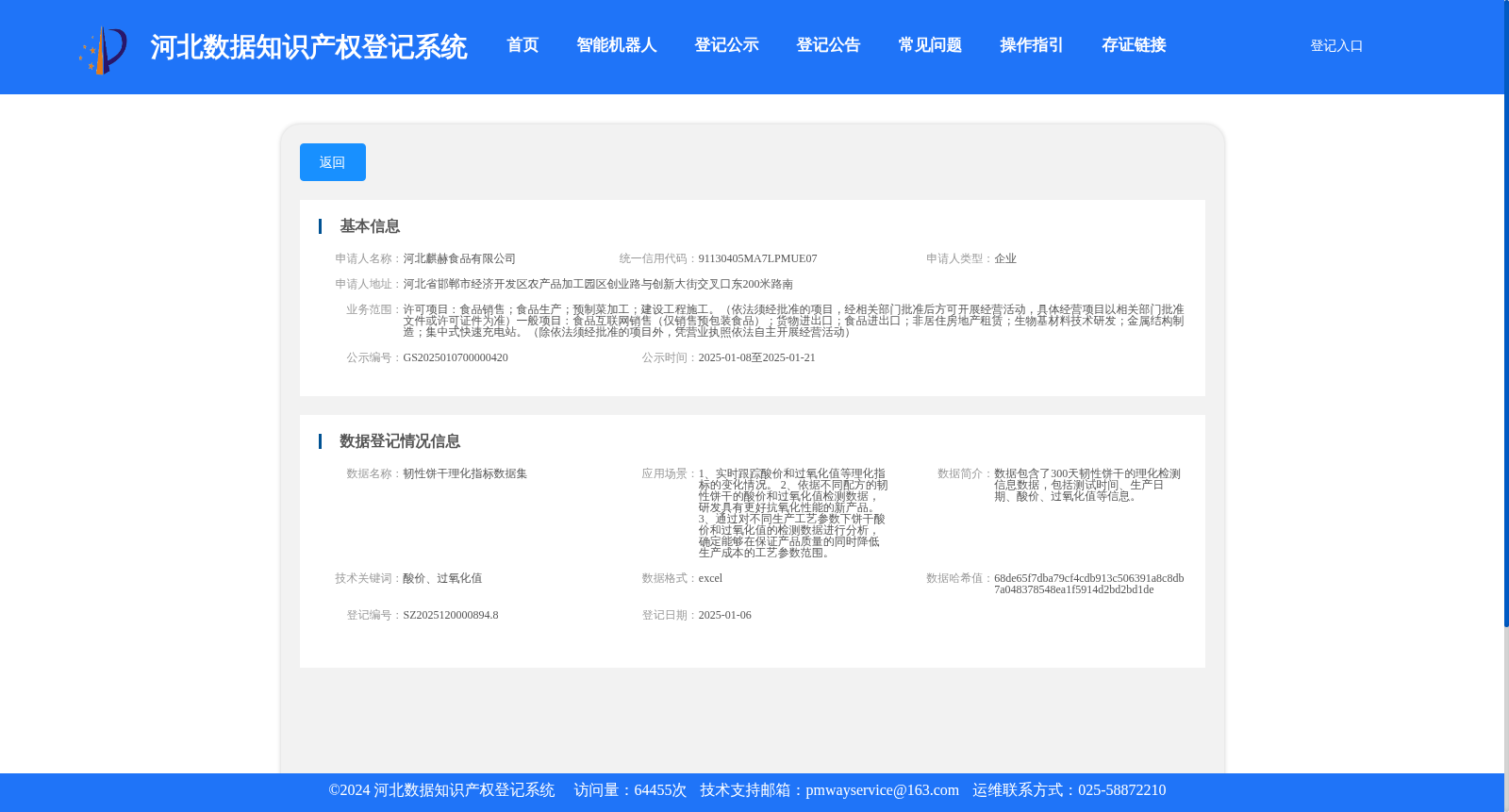1509x812 pixels.
Task: Click data name 韧性饼干理化指标数据集
Action: coord(465,473)
